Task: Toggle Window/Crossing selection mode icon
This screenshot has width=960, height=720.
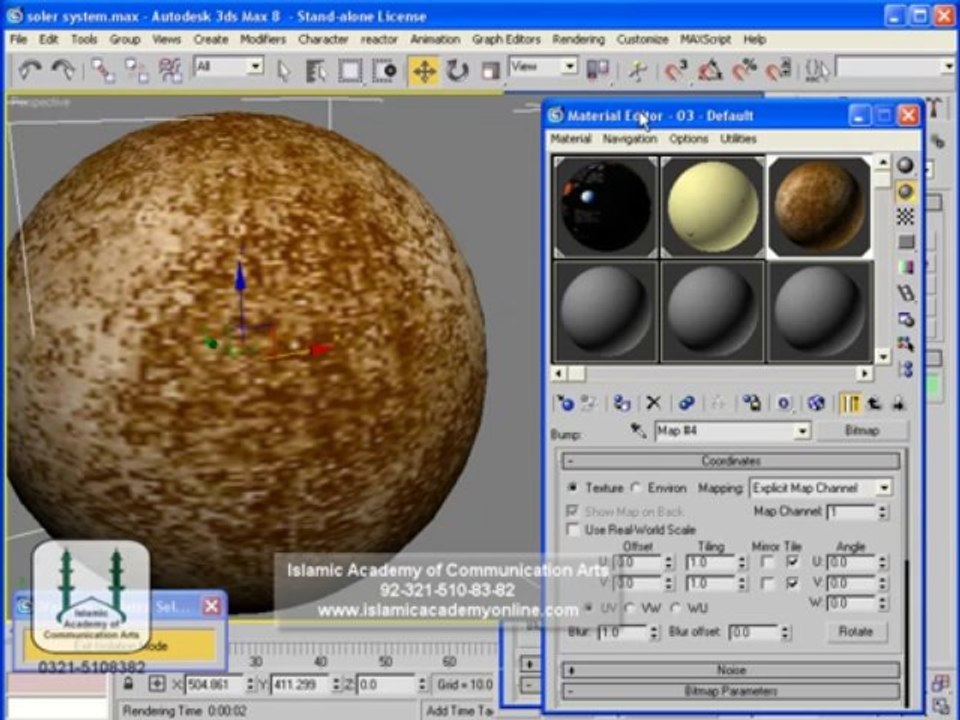Action: click(x=384, y=71)
